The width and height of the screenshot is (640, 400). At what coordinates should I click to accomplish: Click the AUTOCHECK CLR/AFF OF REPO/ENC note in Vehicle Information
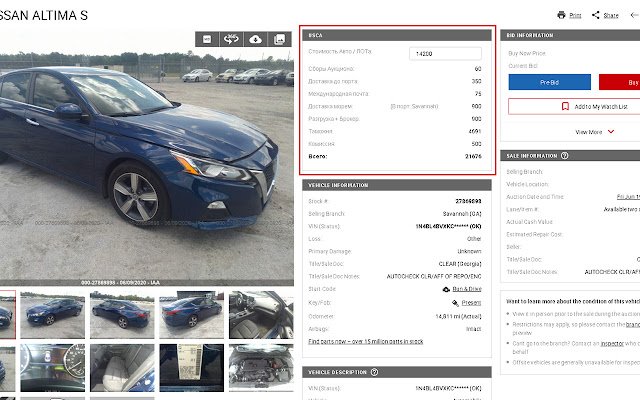pos(434,276)
